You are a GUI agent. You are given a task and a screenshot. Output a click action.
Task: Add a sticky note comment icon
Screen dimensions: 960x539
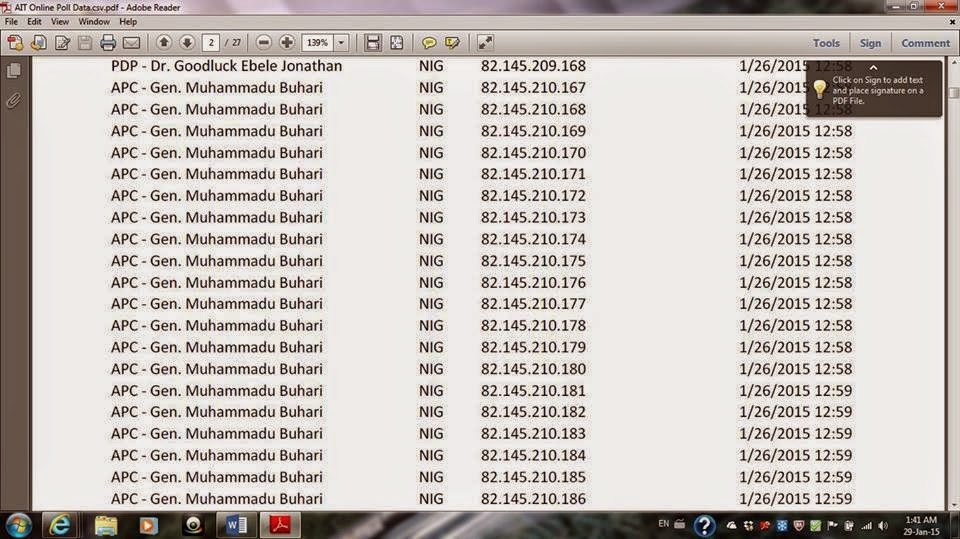pos(429,43)
